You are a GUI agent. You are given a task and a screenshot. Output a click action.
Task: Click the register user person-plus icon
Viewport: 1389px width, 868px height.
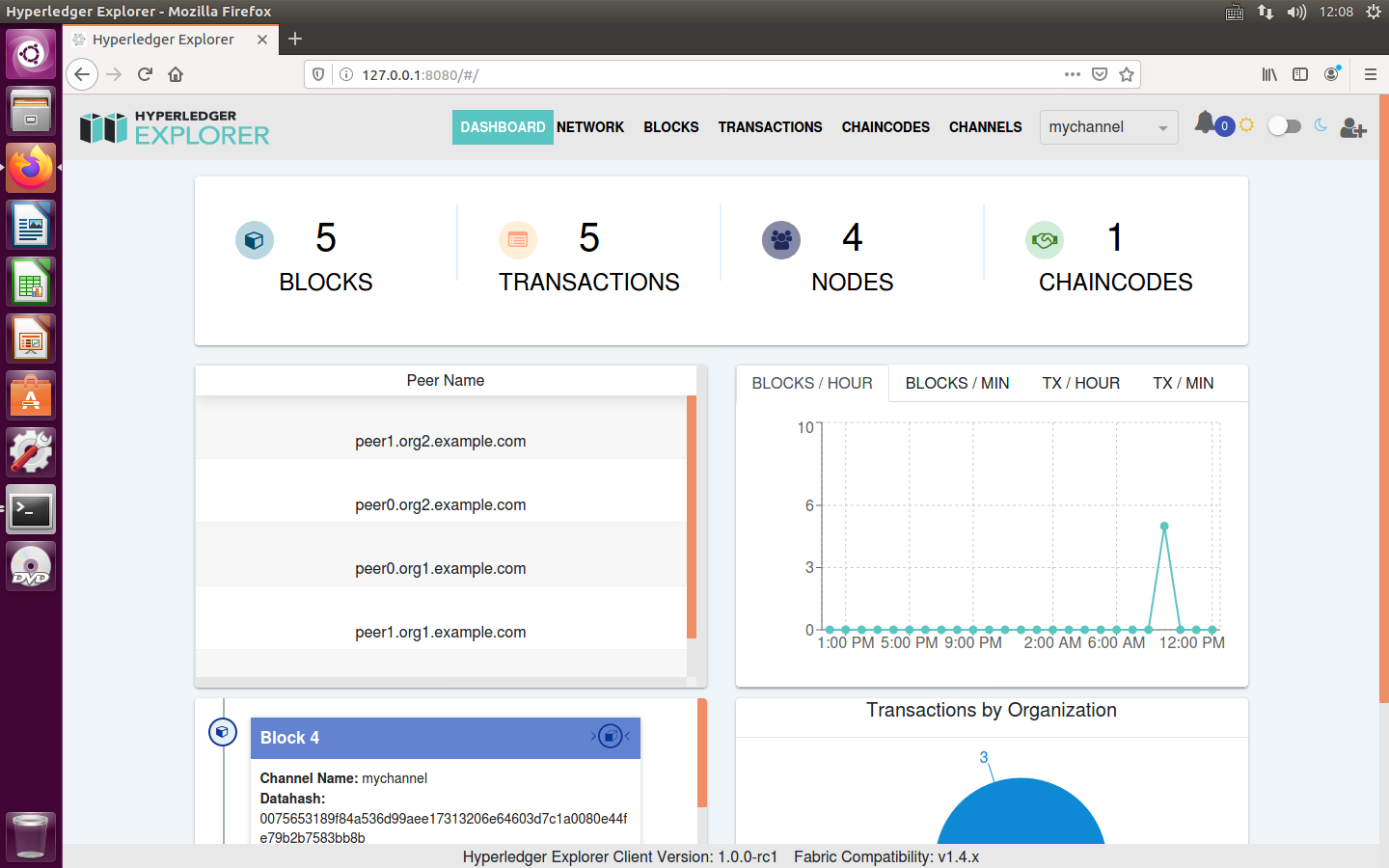click(1353, 126)
